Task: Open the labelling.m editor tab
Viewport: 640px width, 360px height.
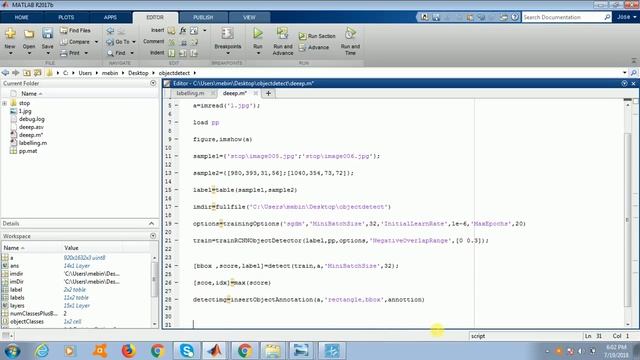Action: click(x=190, y=93)
